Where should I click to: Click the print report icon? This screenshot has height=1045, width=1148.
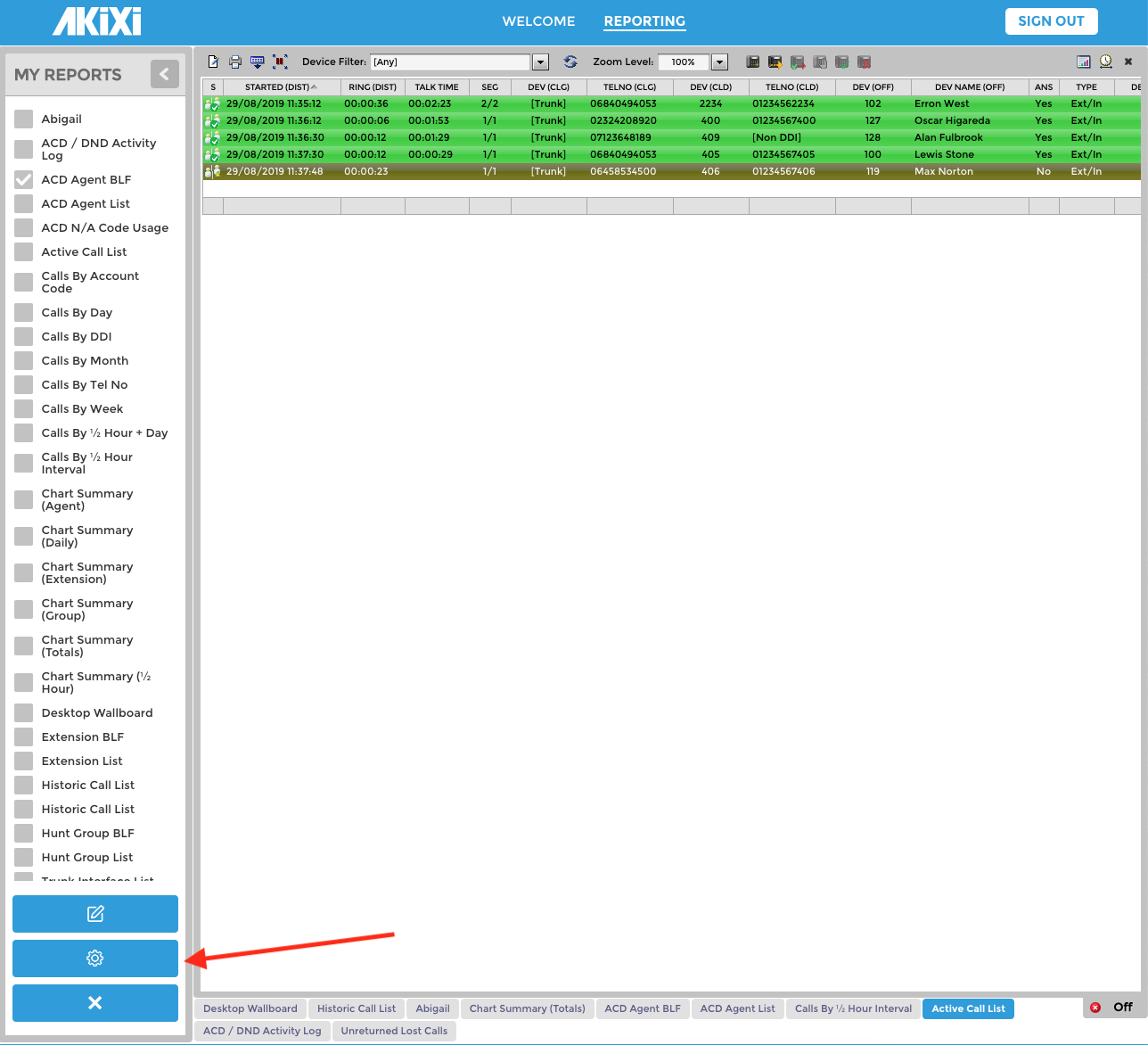tap(235, 62)
